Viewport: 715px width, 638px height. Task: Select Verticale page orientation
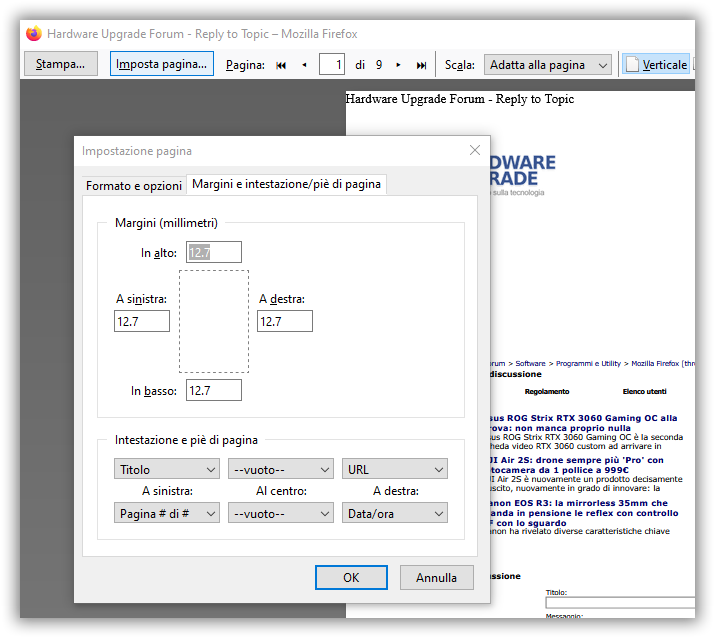point(656,64)
